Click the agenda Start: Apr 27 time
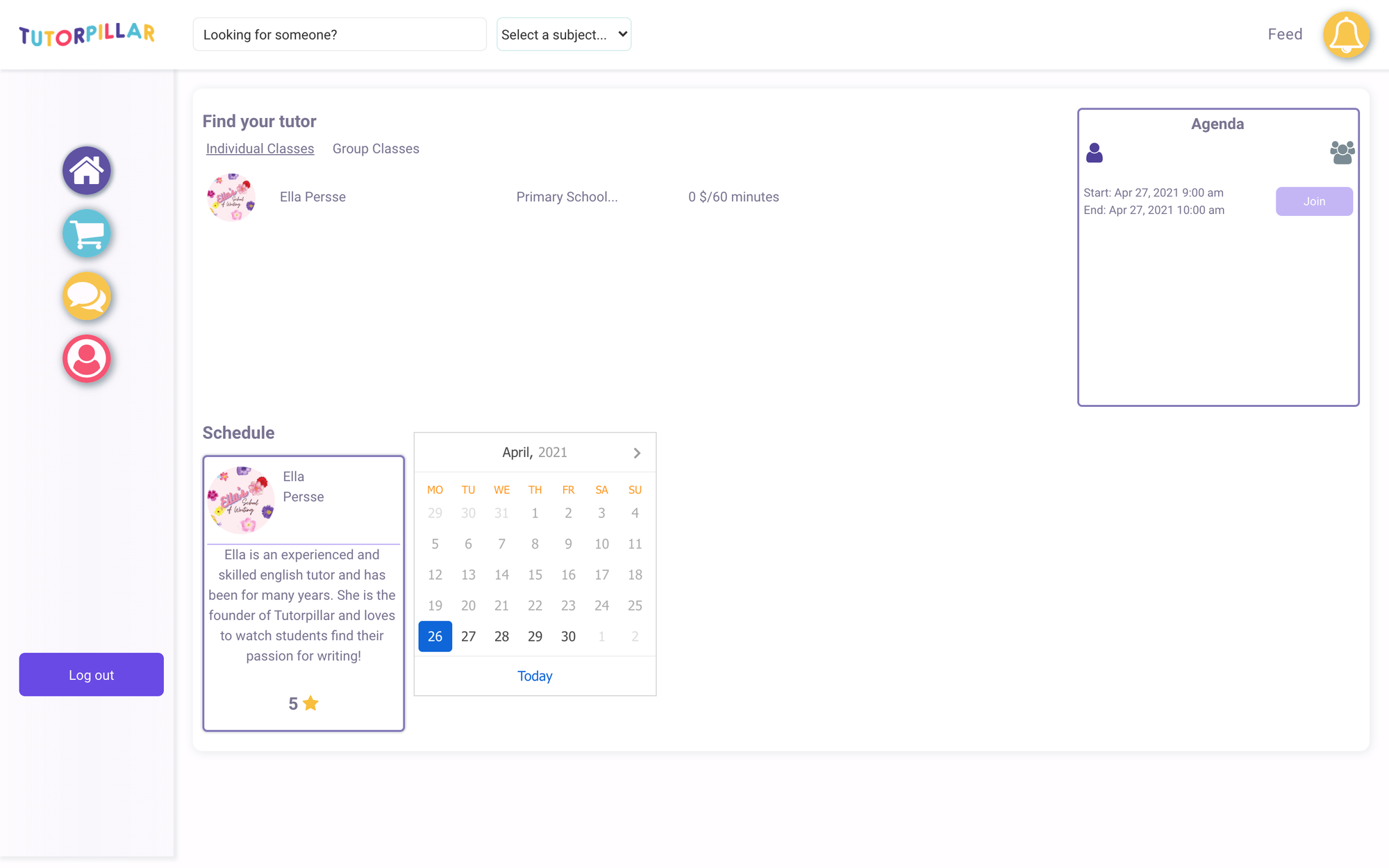Screen dimensions: 1389x868 coord(1154,193)
